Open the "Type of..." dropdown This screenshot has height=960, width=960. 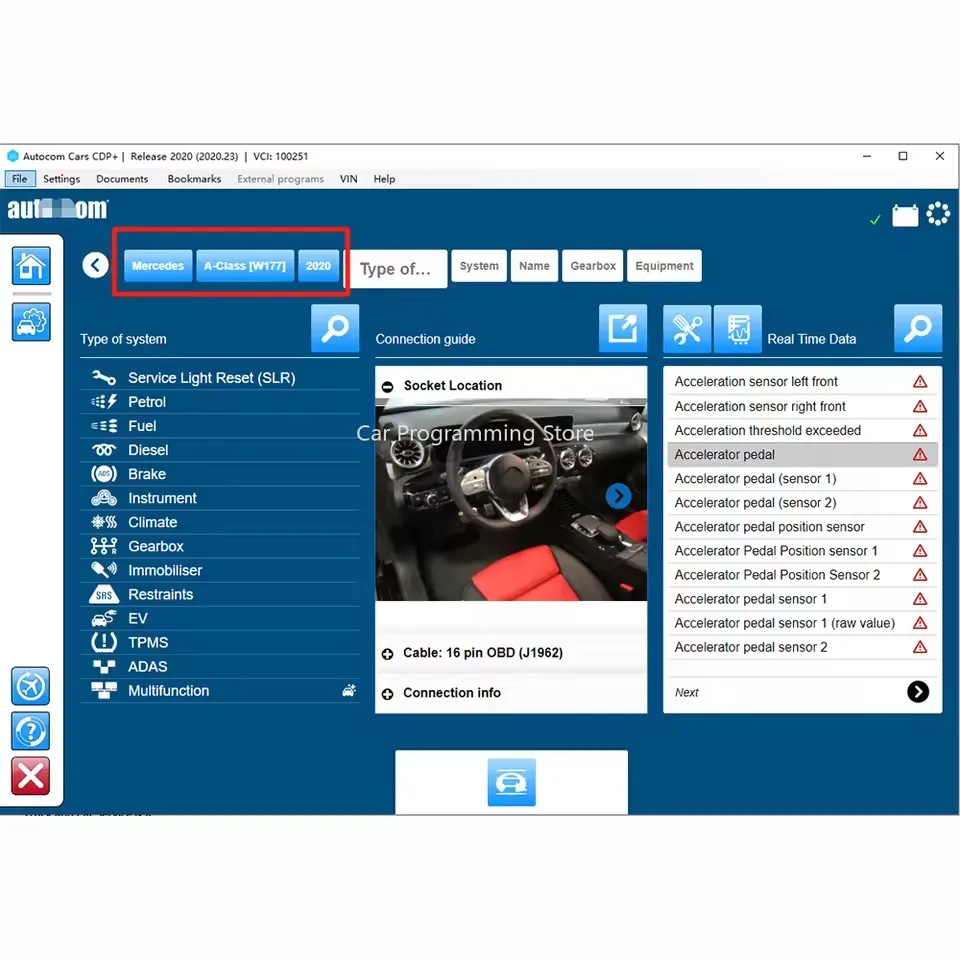398,268
